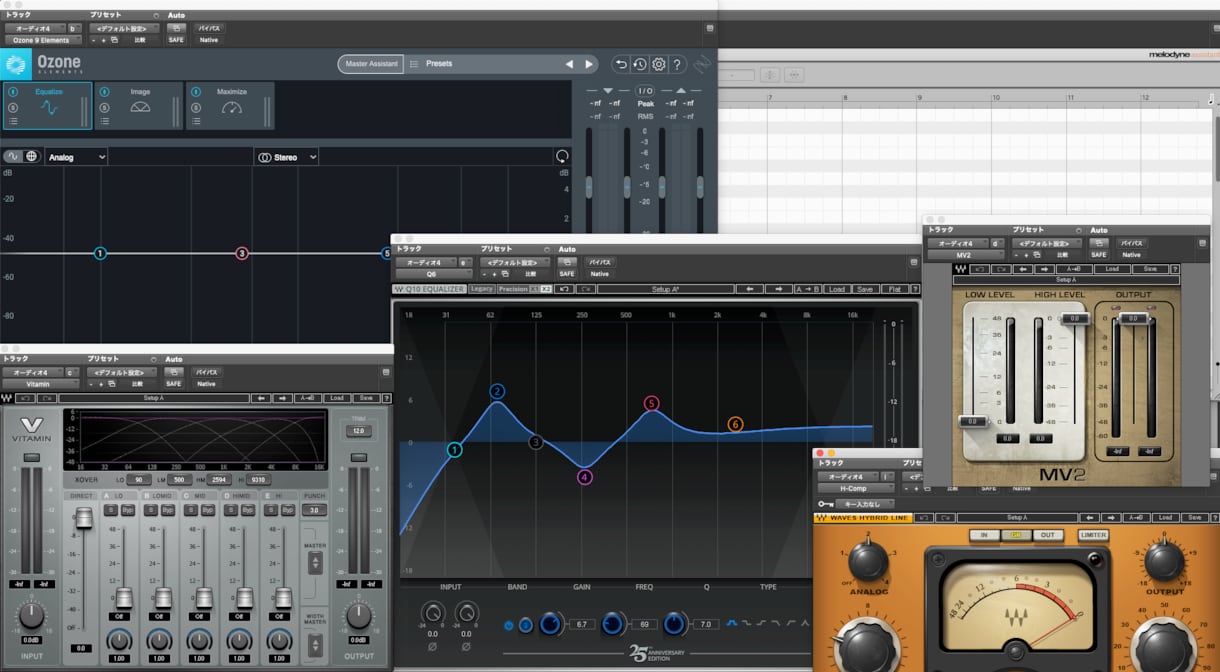The width and height of the screenshot is (1220, 672).
Task: Select Ozone EQ node 3
Action: coord(242,253)
